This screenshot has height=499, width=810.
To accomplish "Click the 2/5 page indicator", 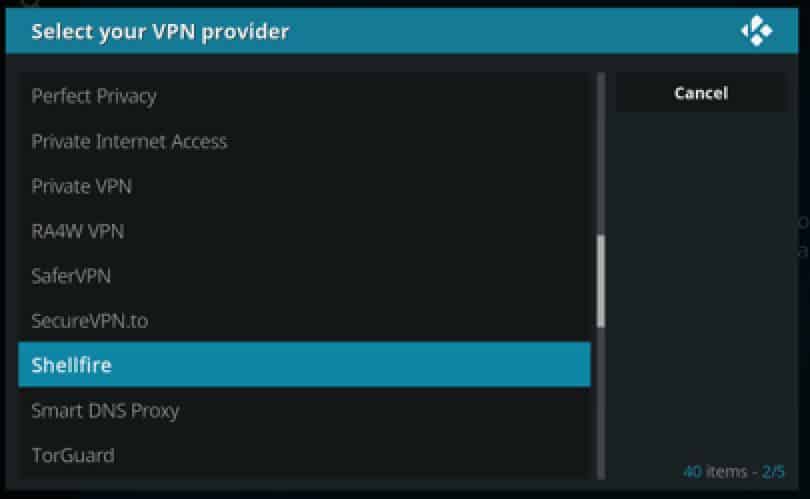I will pos(773,472).
